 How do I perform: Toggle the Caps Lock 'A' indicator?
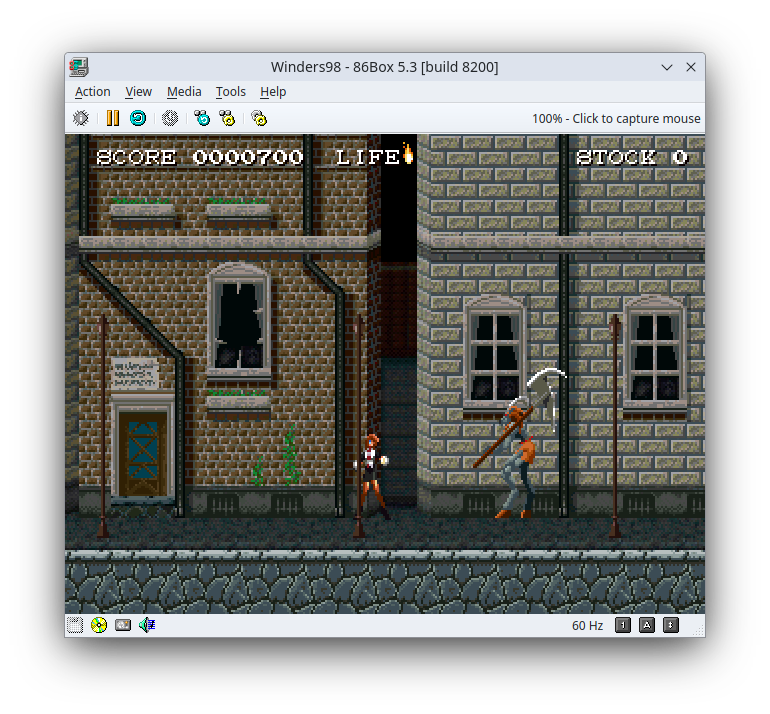(647, 625)
